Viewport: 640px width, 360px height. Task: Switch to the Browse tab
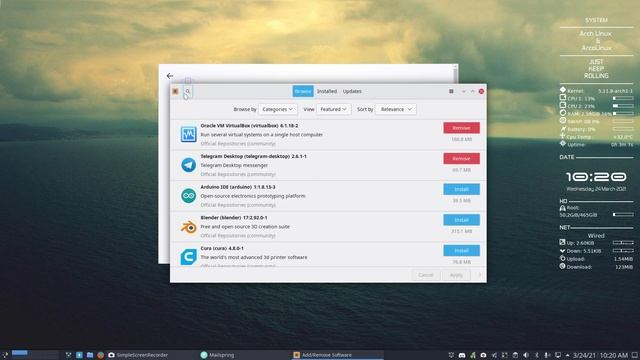pyautogui.click(x=302, y=91)
